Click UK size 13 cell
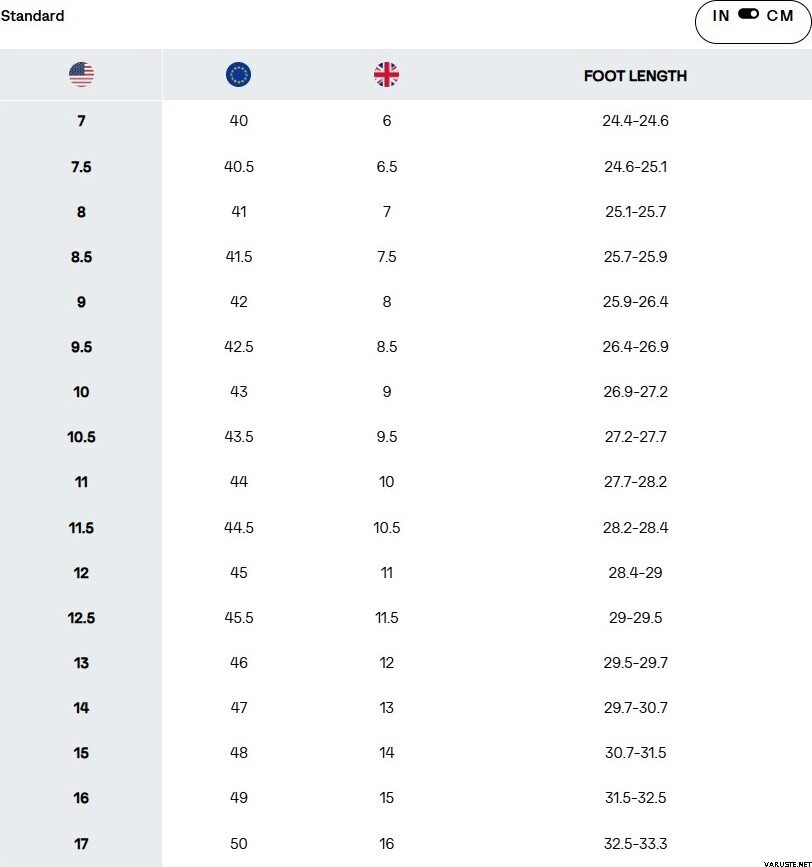 pos(386,708)
